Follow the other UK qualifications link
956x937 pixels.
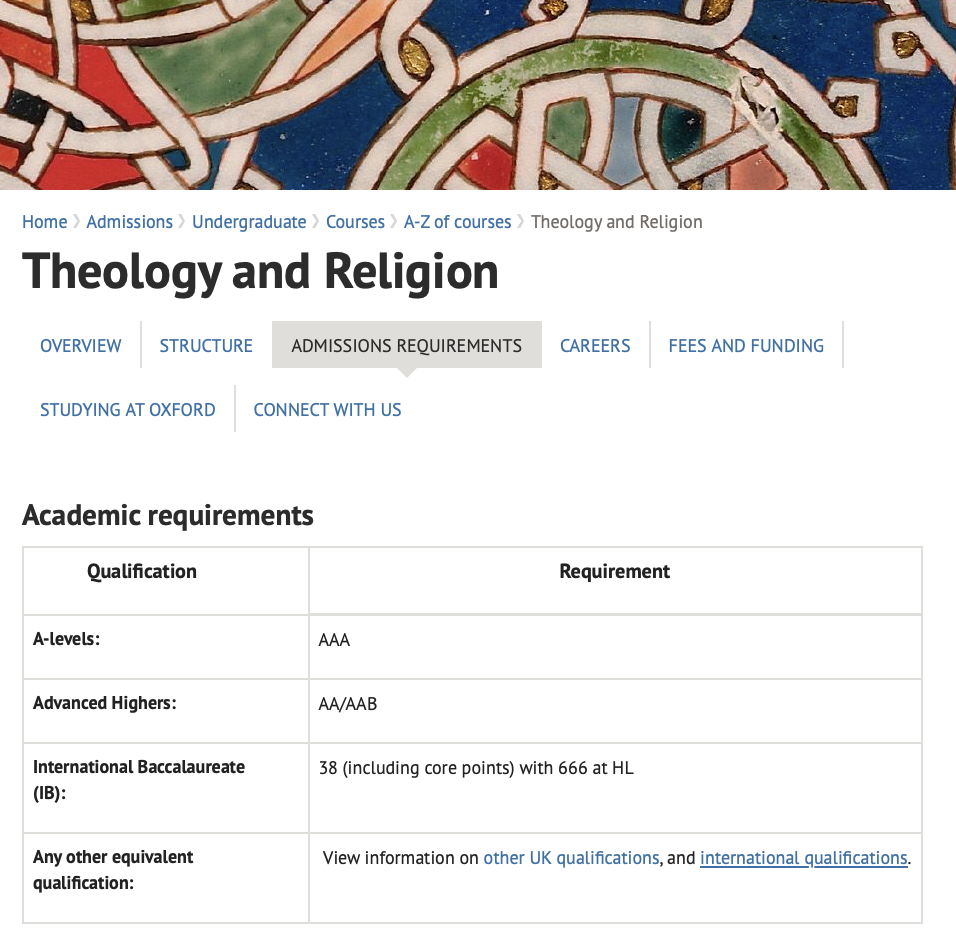click(x=571, y=858)
